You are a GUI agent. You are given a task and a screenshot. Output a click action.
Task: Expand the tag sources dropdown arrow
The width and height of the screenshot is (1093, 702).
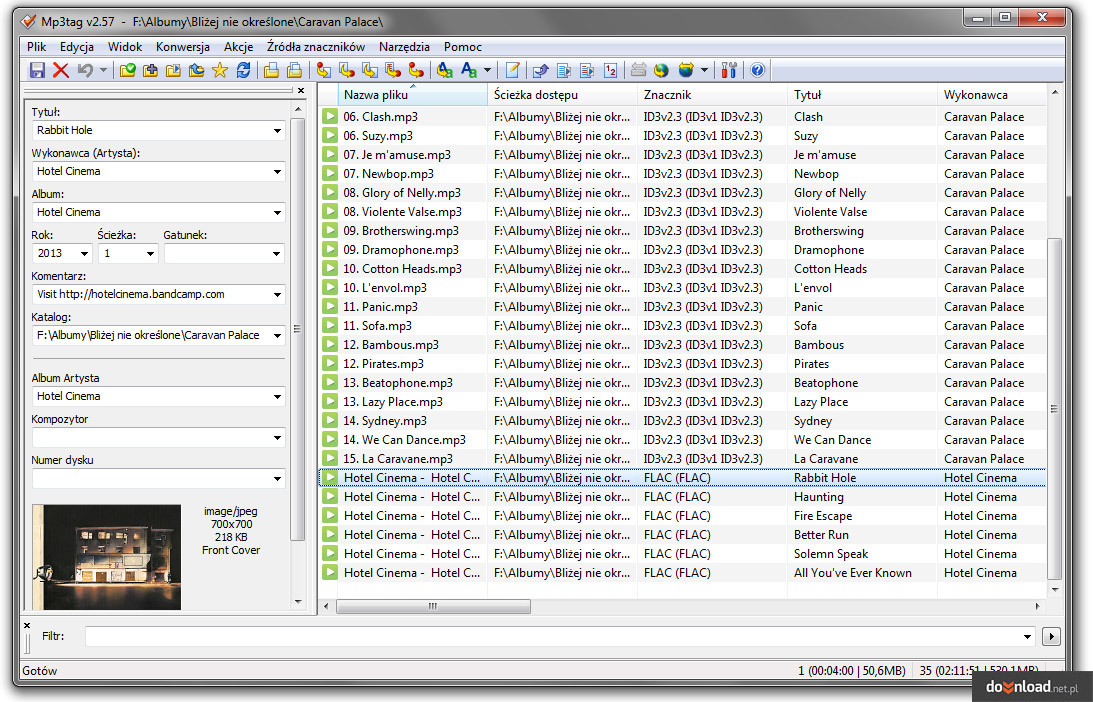(704, 70)
